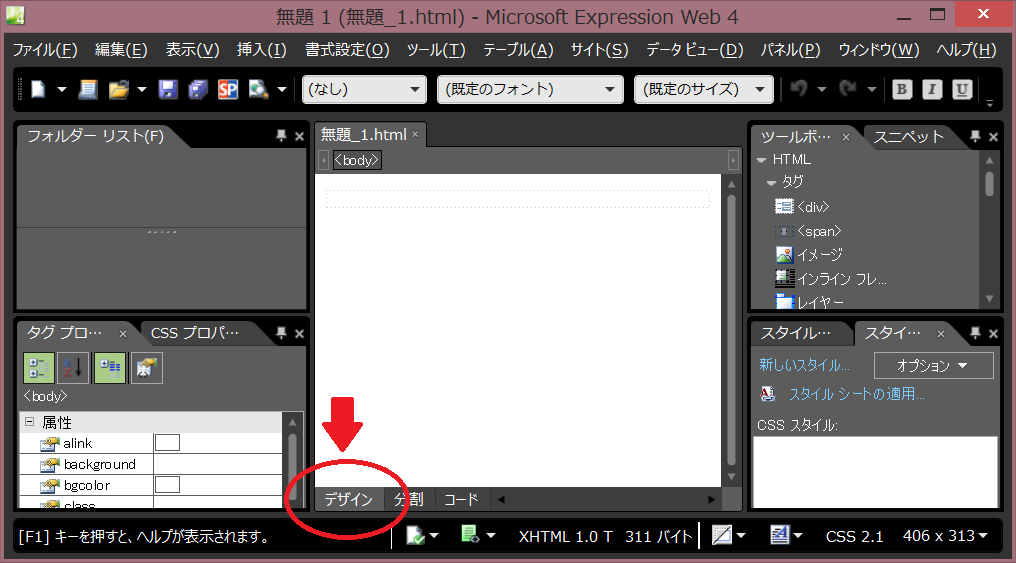
Task: Close the 無題_1.html tab
Action: (415, 135)
